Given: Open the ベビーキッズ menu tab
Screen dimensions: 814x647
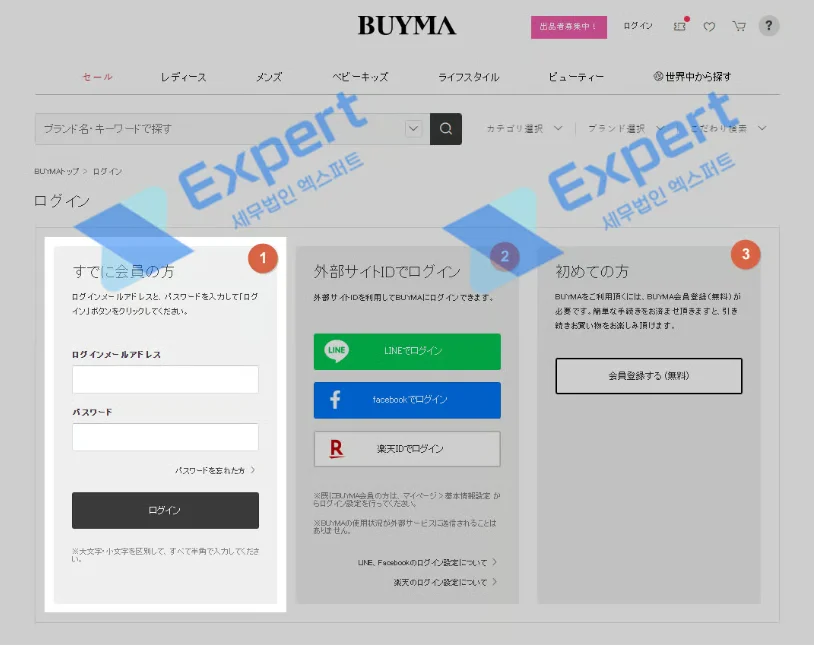Looking at the screenshot, I should [x=360, y=77].
